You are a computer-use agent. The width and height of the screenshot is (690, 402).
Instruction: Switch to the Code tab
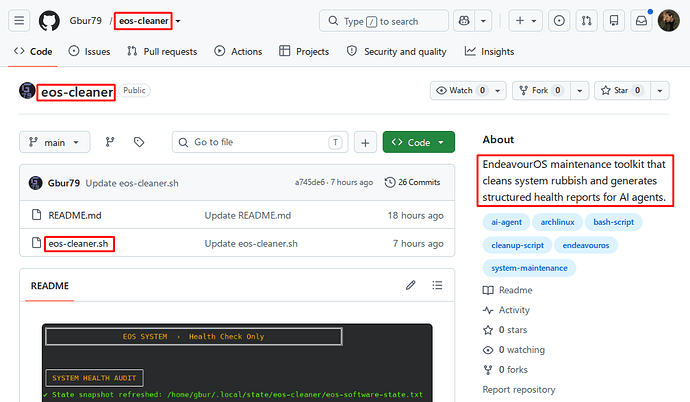pyautogui.click(x=33, y=51)
